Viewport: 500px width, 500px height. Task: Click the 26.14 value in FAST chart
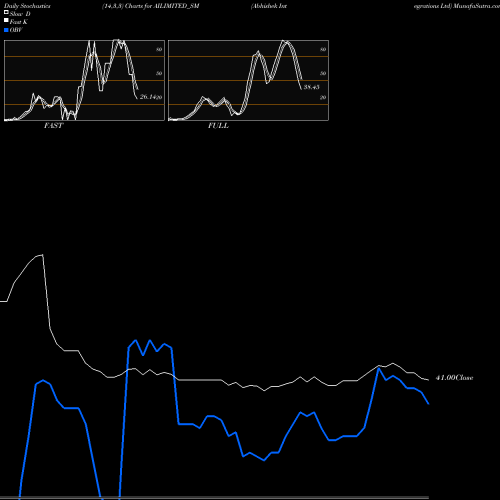148,97
